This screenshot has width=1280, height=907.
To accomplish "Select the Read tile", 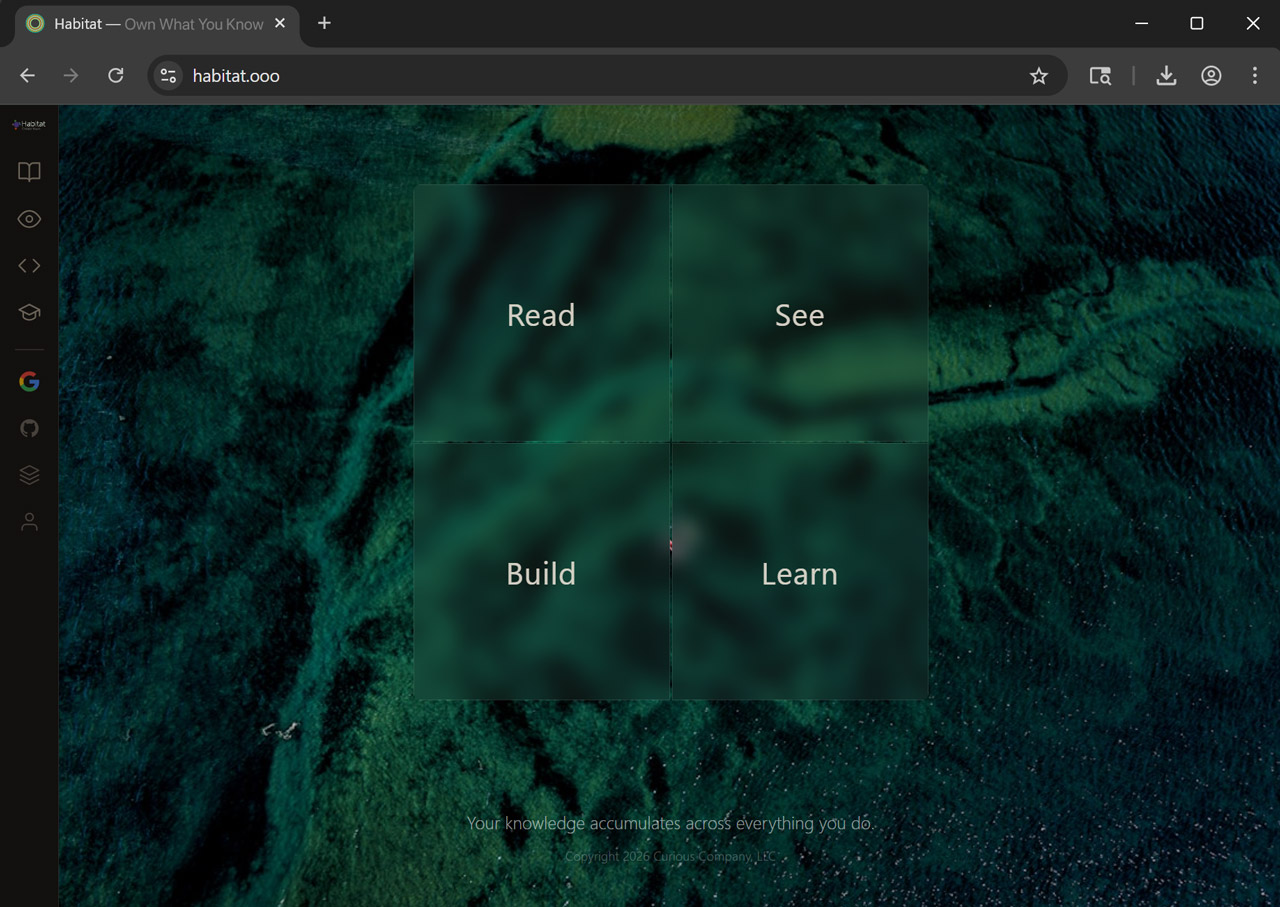I will [x=541, y=314].
